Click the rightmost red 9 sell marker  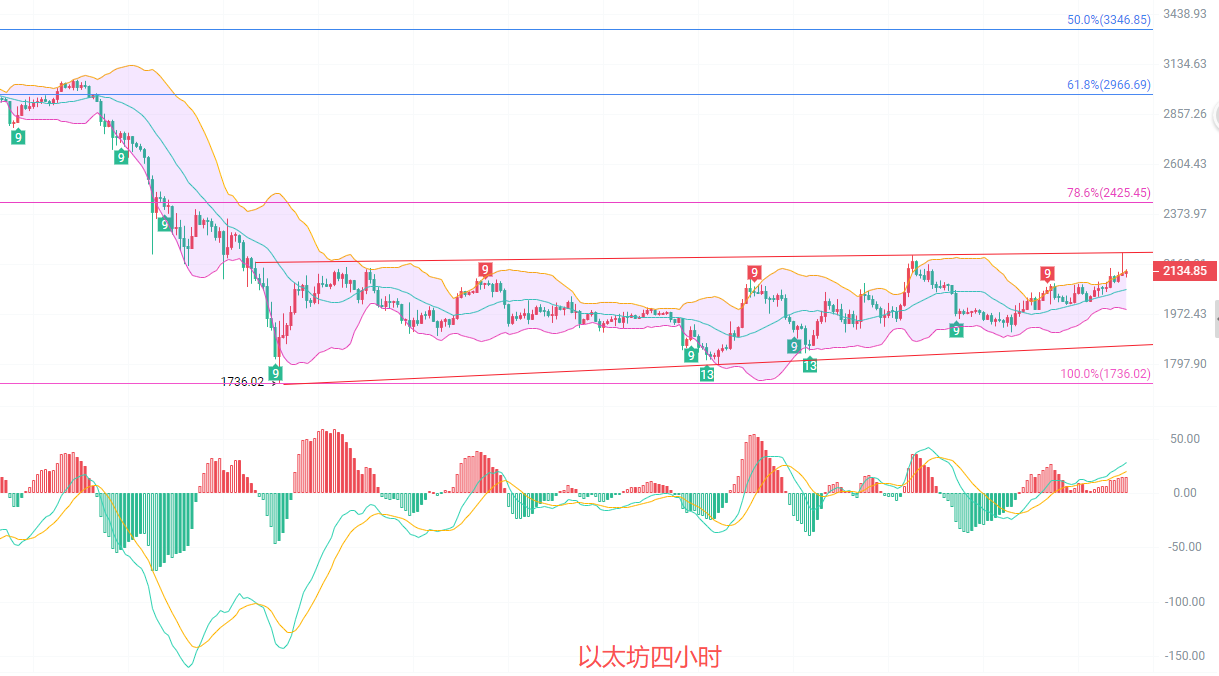[x=1047, y=274]
